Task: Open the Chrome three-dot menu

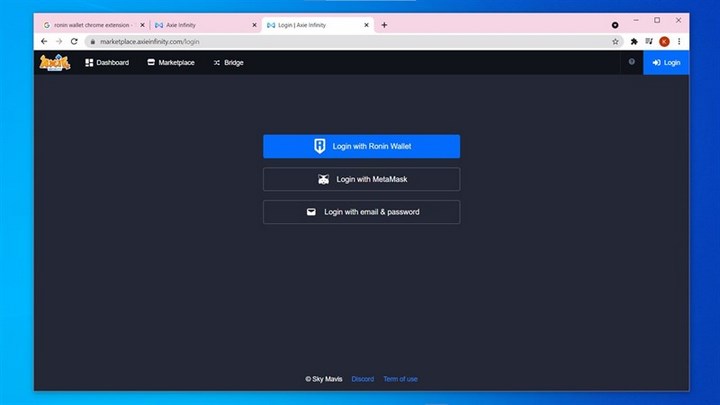Action: tap(679, 42)
